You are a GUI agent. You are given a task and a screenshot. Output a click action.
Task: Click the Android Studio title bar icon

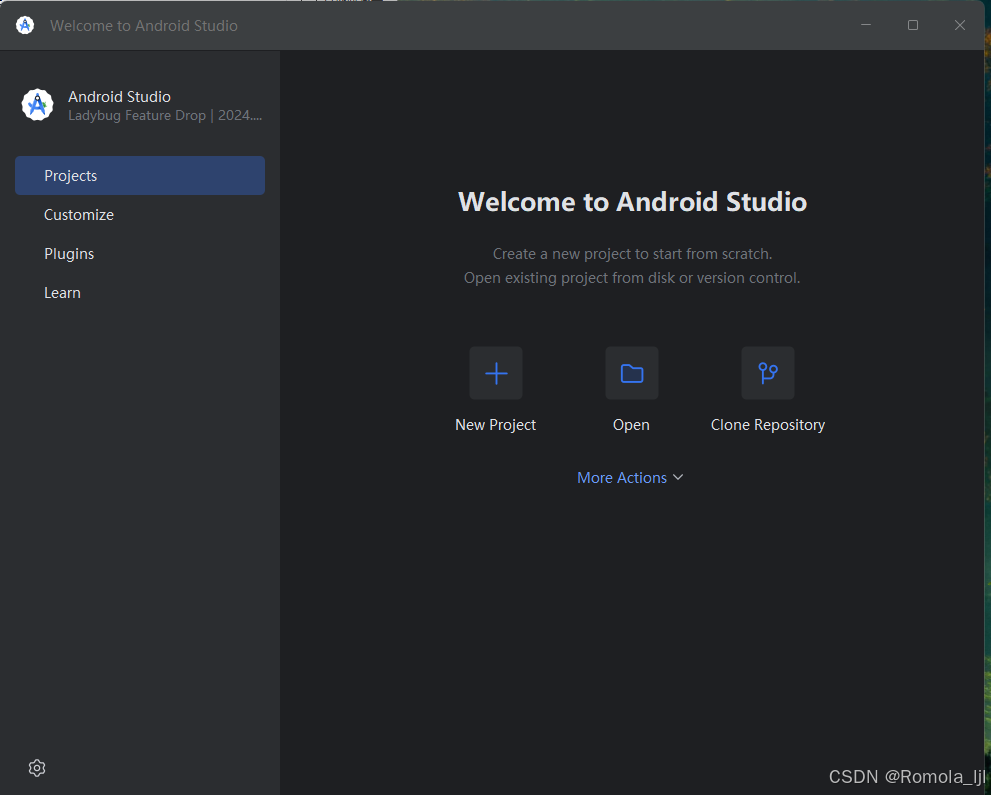tap(25, 25)
